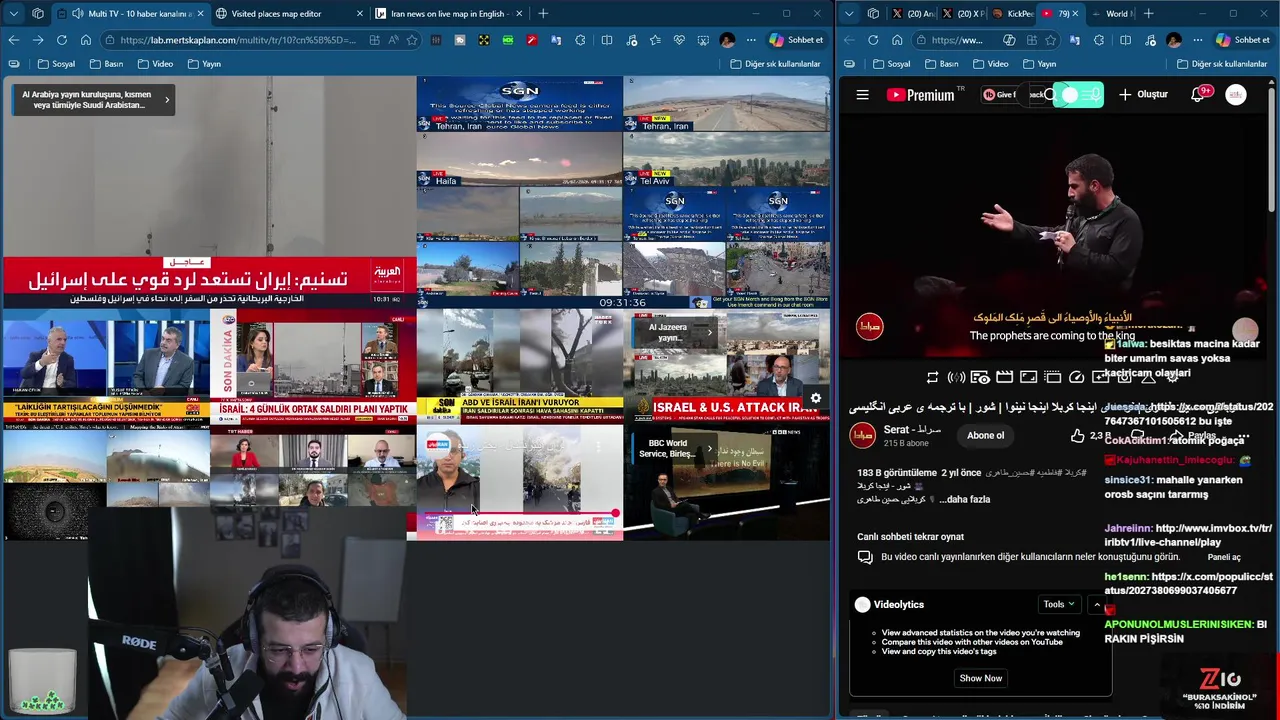
Task: Expand description with daha fazla
Action: (x=966, y=499)
